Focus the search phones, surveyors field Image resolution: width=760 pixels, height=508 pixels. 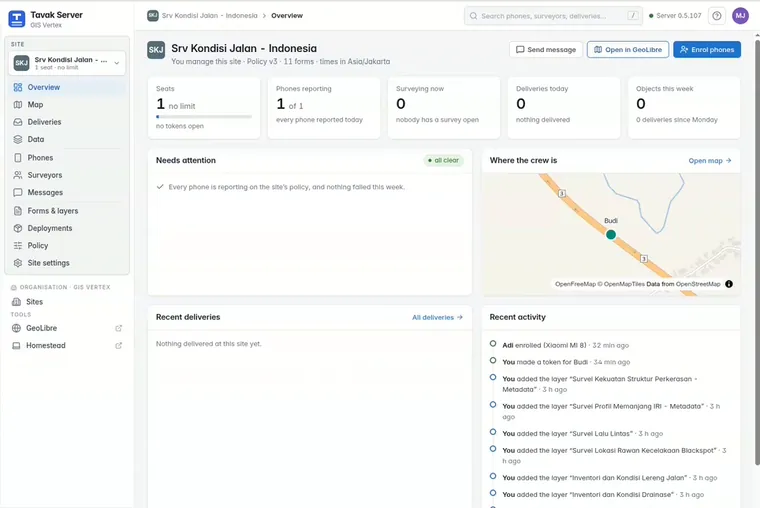(553, 16)
